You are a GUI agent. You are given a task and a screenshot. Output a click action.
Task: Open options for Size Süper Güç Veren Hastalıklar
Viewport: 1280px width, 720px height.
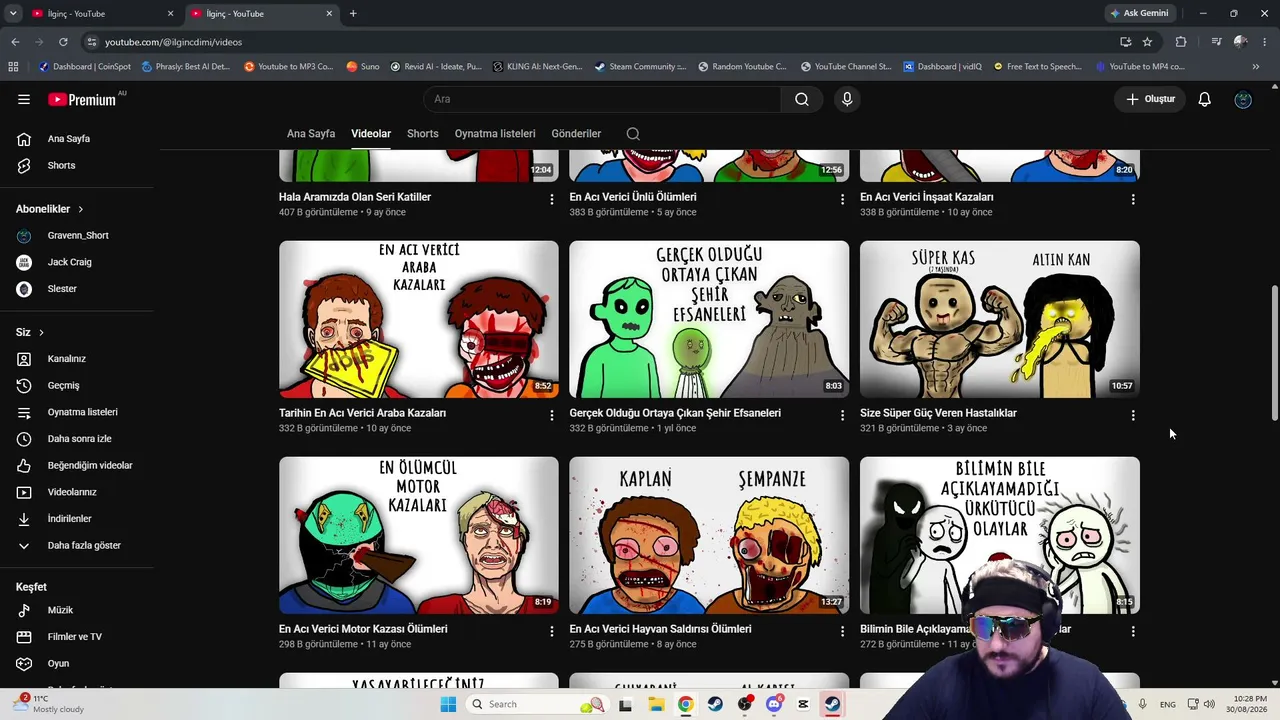1133,415
